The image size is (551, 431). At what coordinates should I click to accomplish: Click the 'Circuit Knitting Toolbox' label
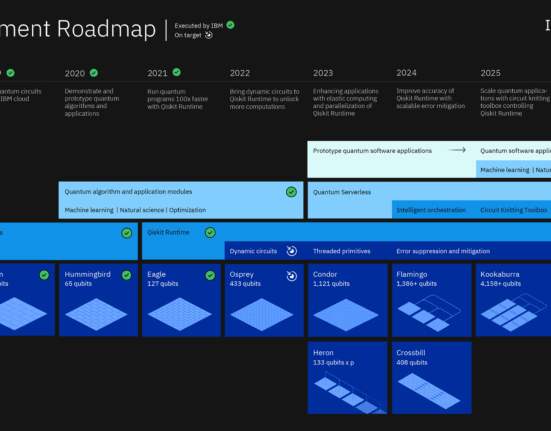tap(514, 210)
